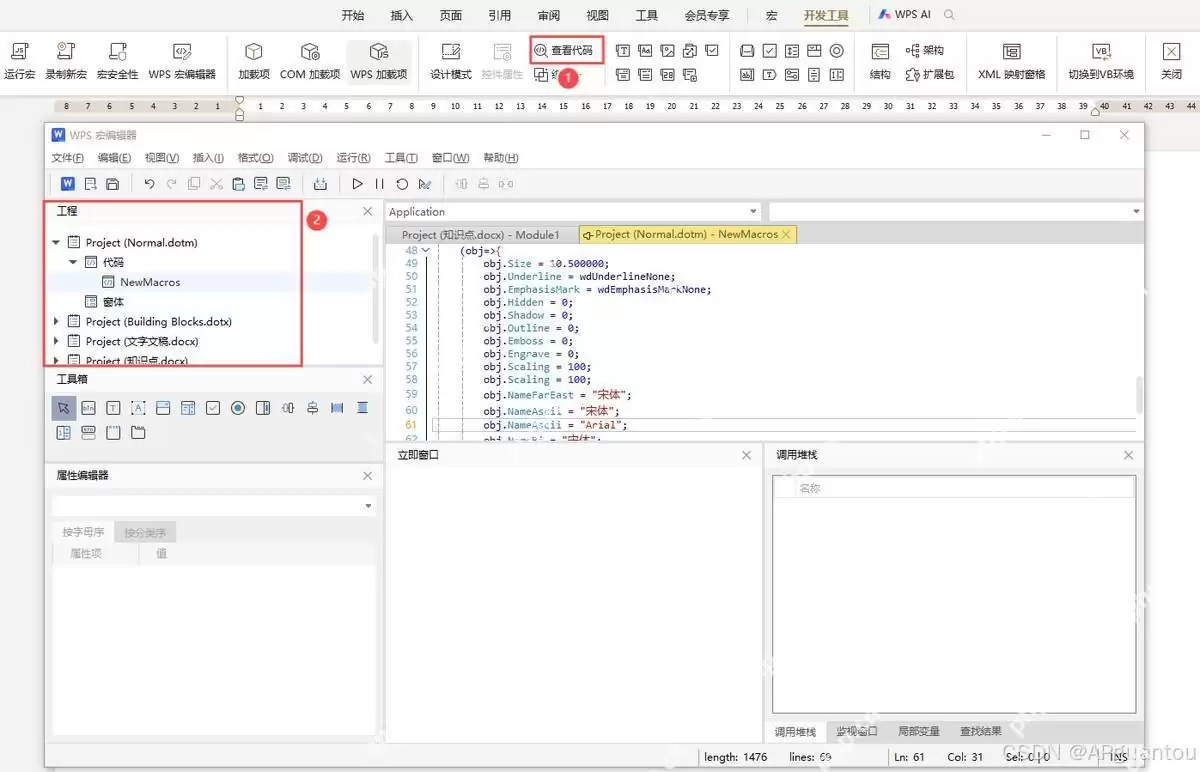Switch to the Project (知识点.docx) - Module1 tab
The height and width of the screenshot is (772, 1200).
click(481, 235)
